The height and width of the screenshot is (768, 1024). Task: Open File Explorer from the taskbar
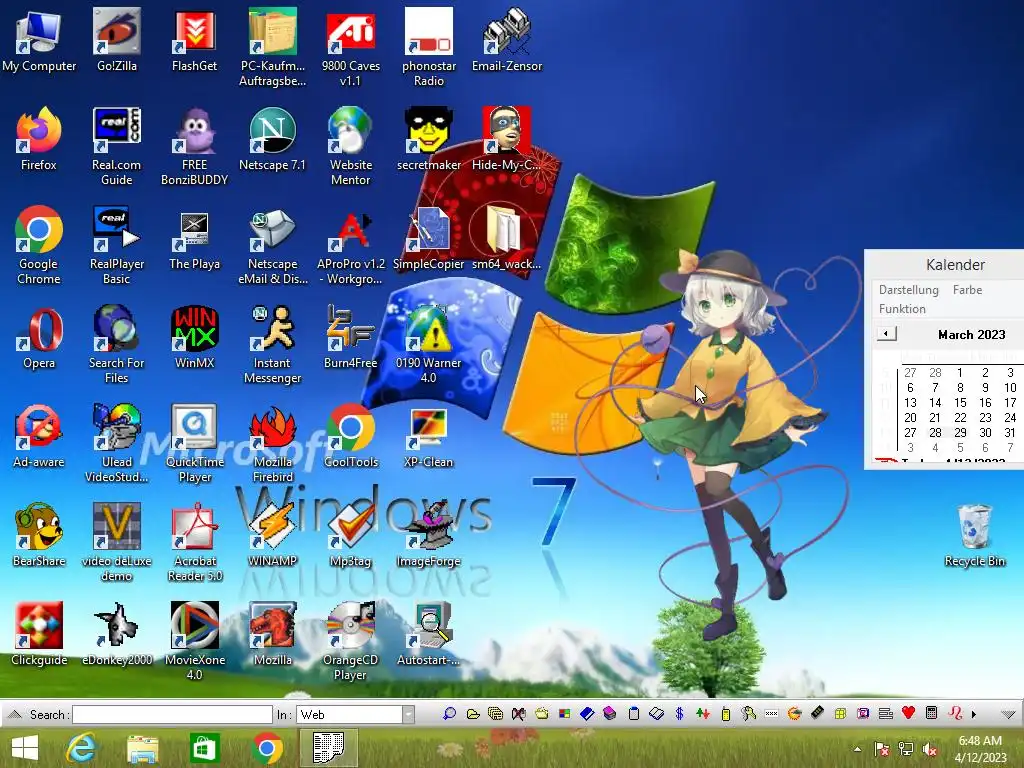point(142,748)
